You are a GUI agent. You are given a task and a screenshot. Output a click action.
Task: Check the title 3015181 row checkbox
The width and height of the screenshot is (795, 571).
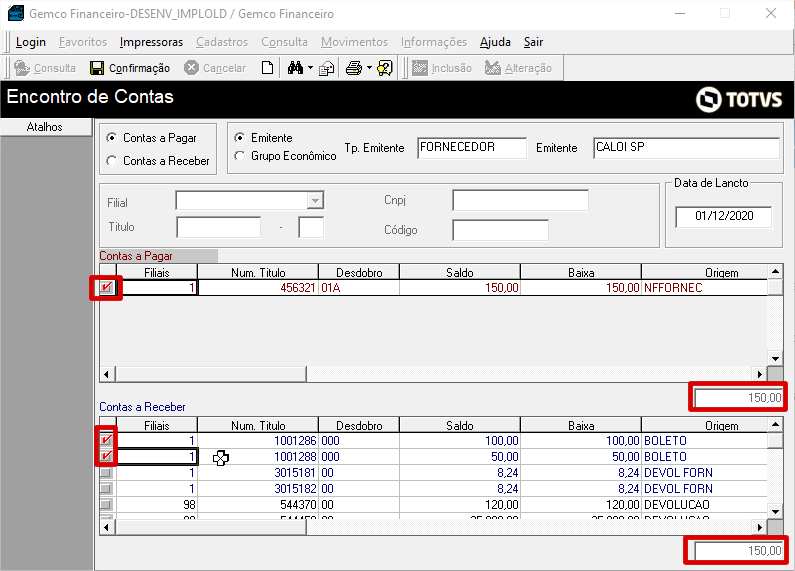point(106,473)
